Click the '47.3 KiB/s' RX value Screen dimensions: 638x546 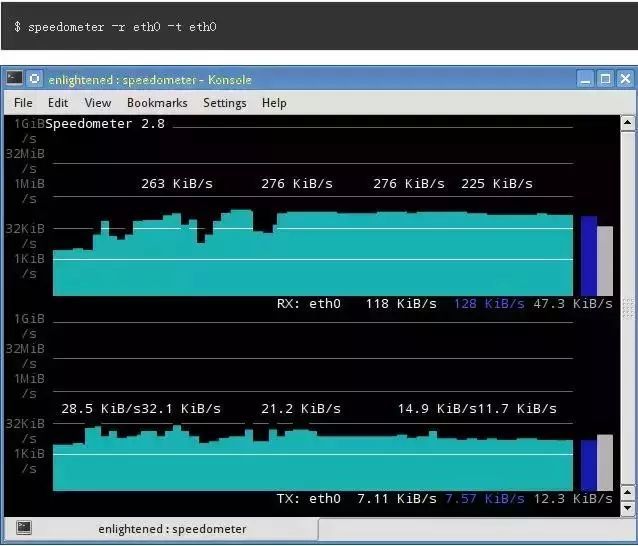click(572, 304)
